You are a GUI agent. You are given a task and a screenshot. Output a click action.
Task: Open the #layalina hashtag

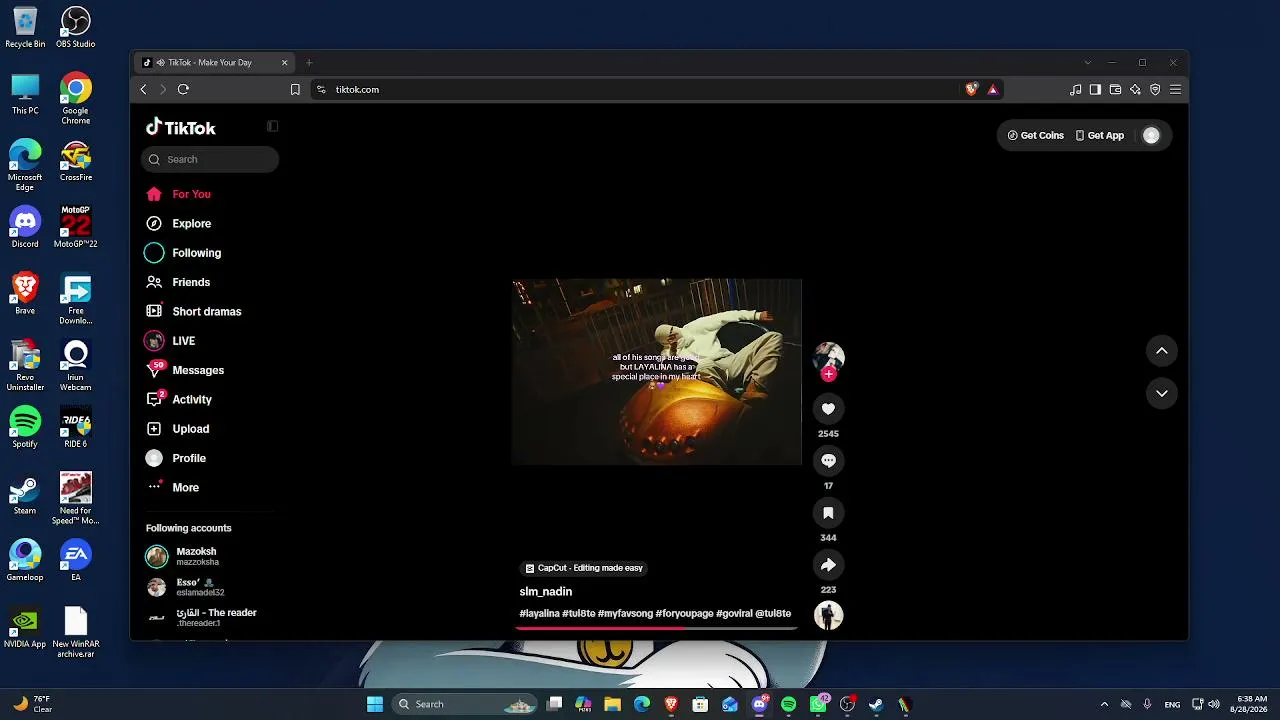pos(539,614)
